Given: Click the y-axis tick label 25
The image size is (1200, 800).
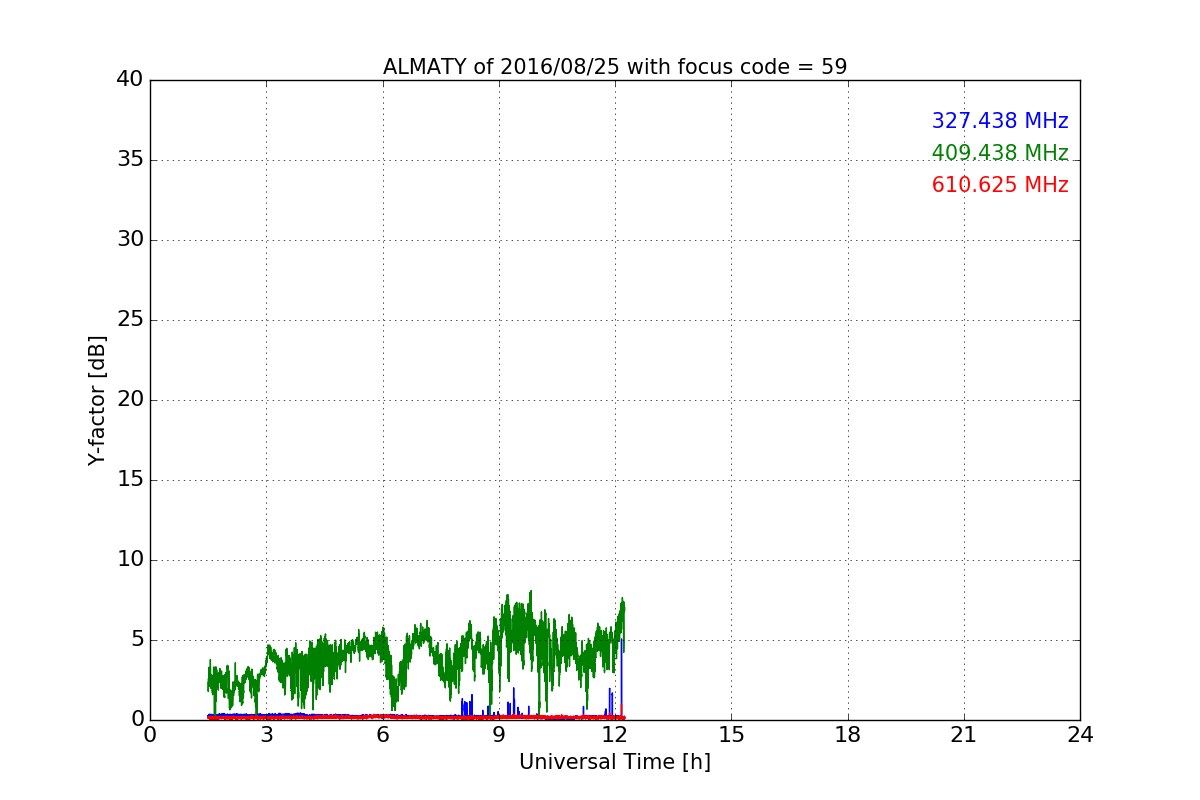Looking at the screenshot, I should click(x=130, y=320).
